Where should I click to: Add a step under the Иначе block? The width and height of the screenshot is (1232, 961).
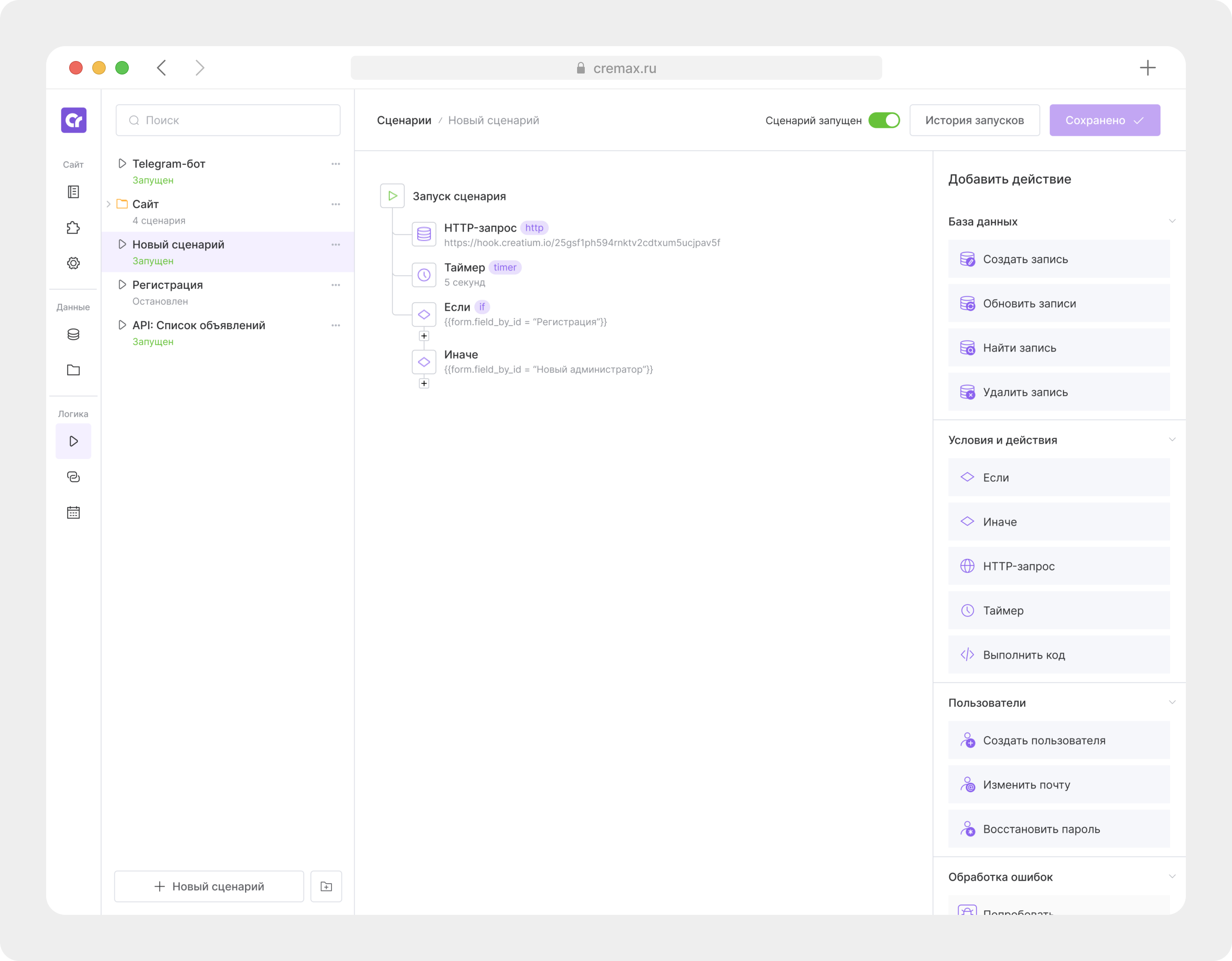[x=424, y=383]
